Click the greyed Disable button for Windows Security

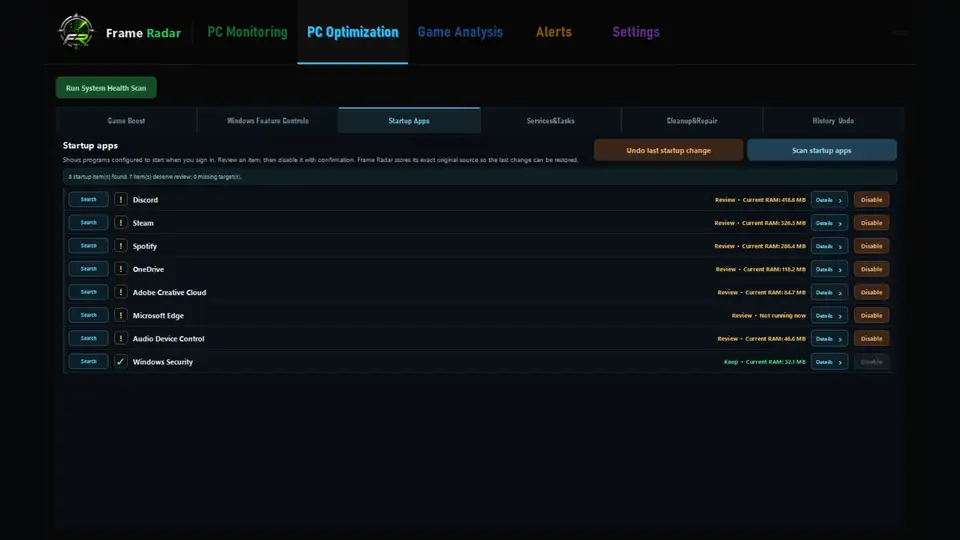coord(871,362)
